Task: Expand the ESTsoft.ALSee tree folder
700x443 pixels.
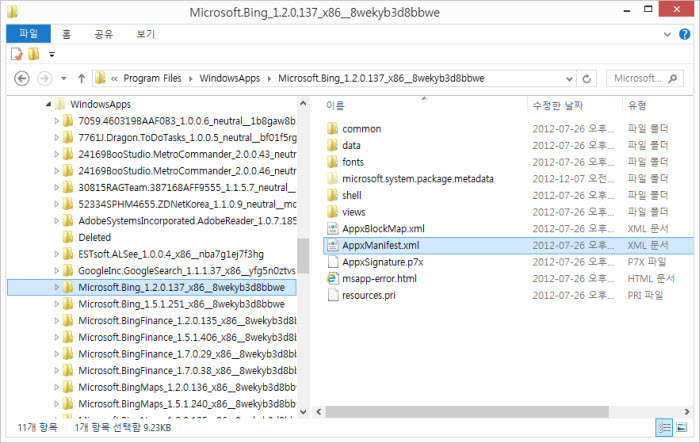Action: pos(56,254)
